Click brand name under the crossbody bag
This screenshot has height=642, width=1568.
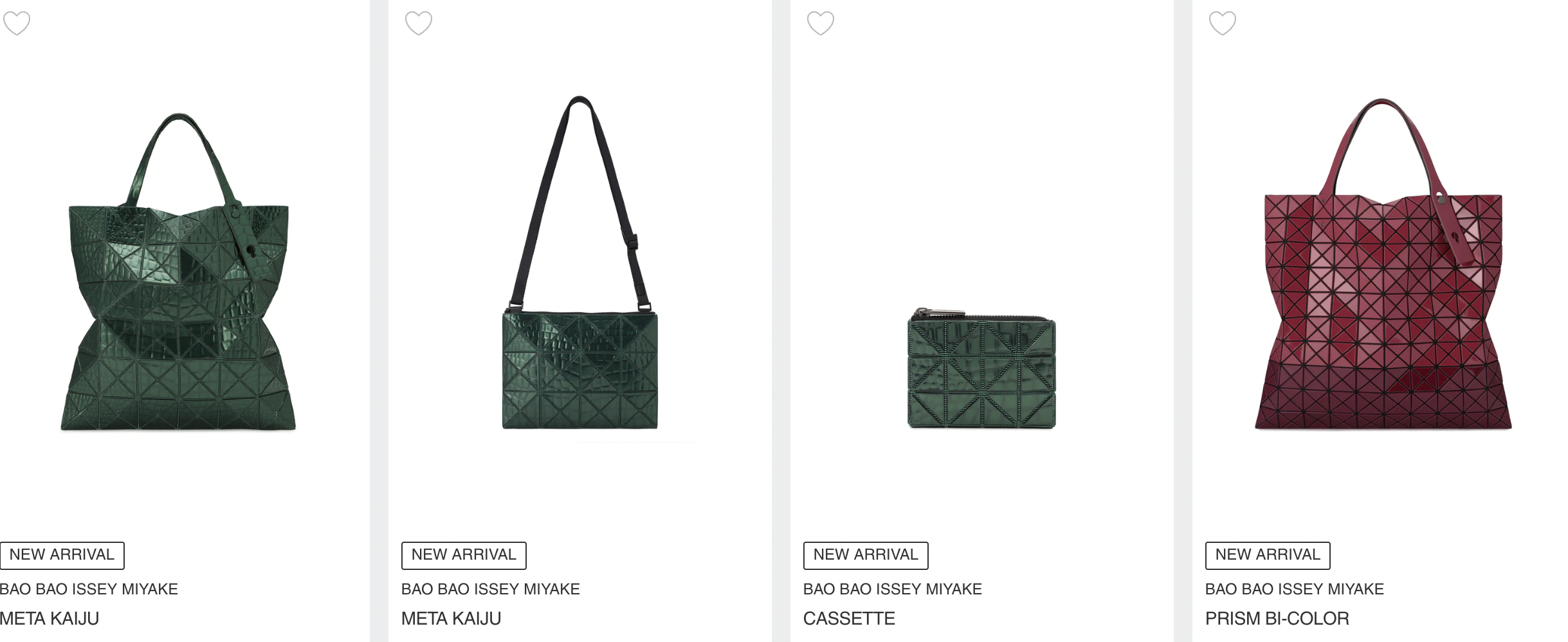(x=490, y=589)
